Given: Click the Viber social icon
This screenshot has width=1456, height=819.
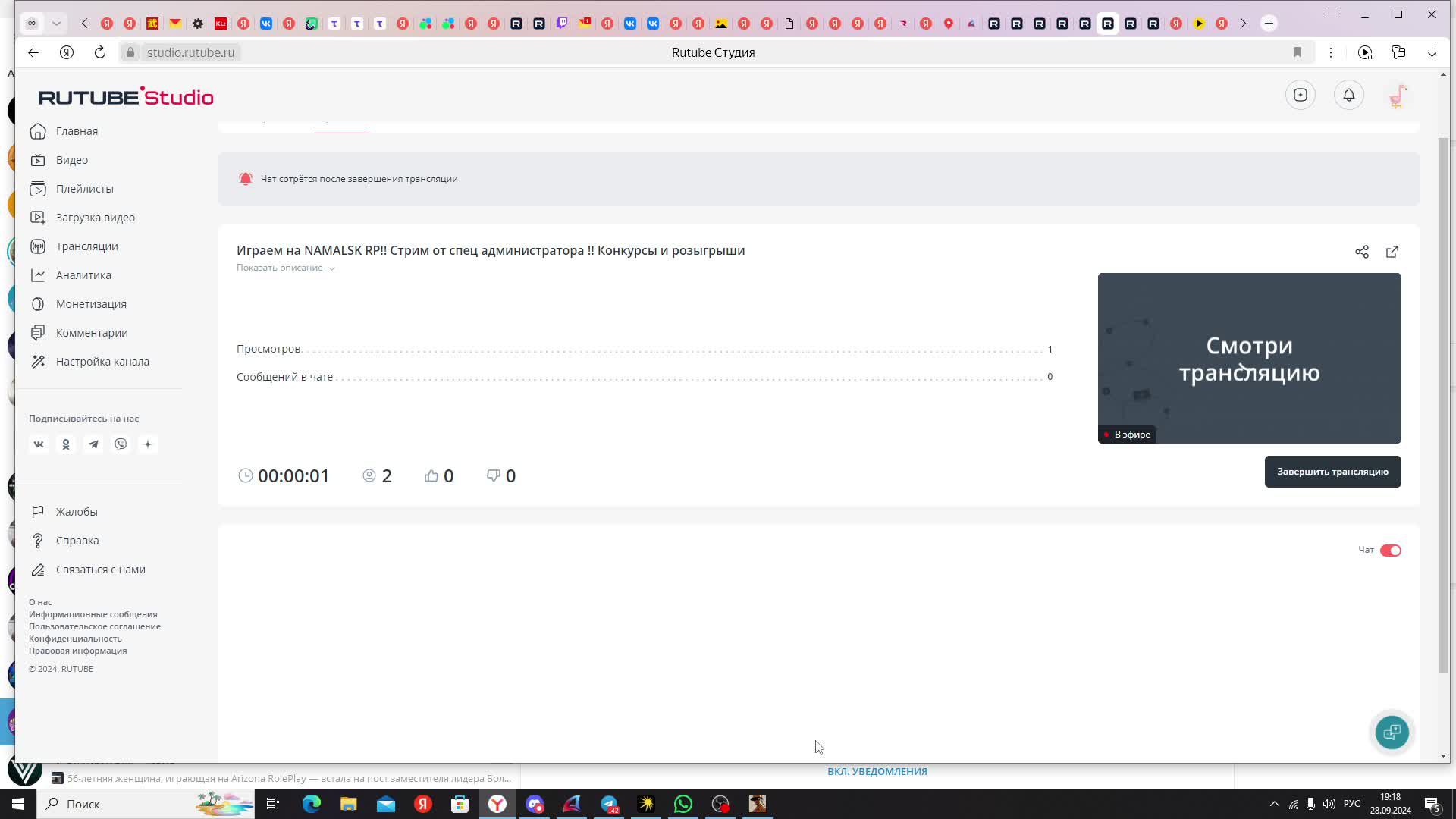Looking at the screenshot, I should click(121, 444).
